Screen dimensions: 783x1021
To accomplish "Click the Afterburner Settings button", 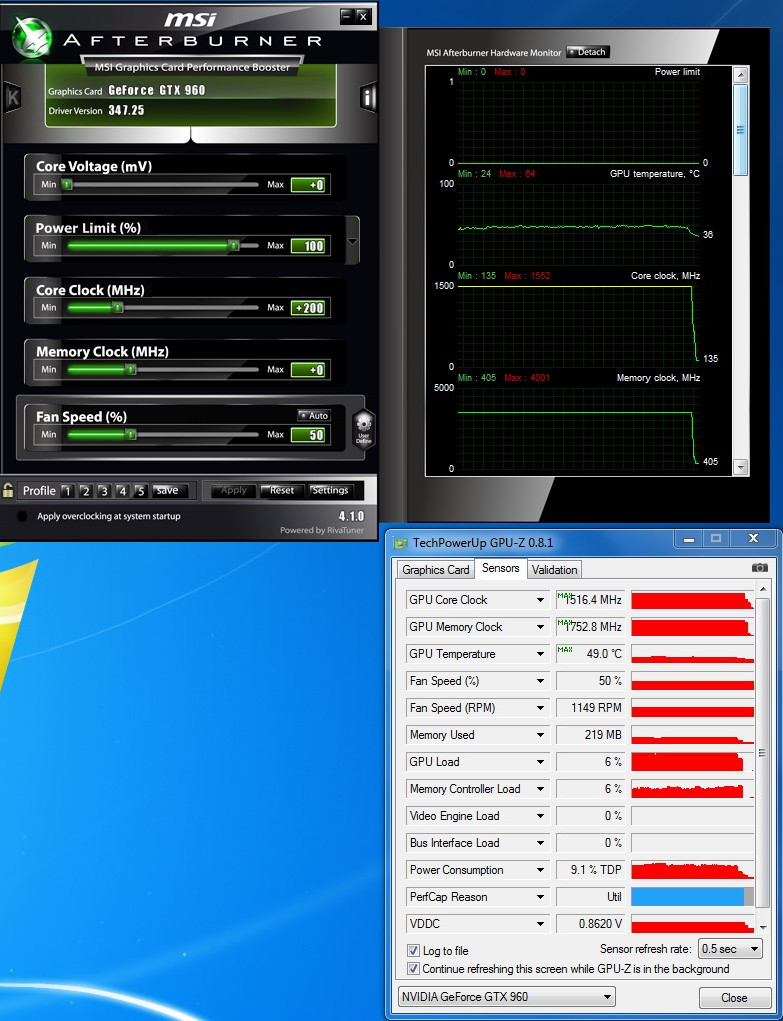I will [330, 490].
